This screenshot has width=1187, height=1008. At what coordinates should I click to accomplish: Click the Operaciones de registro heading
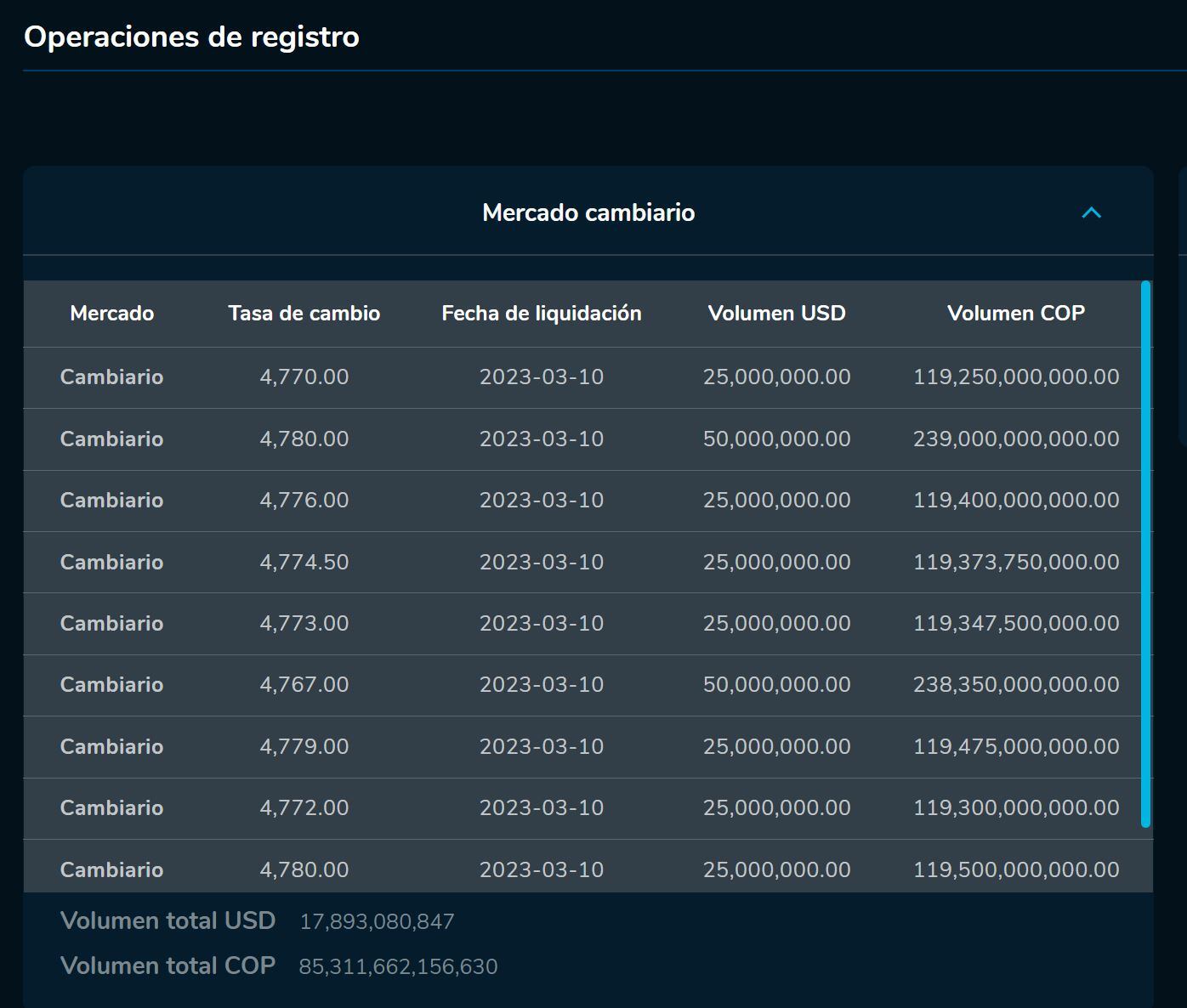191,37
